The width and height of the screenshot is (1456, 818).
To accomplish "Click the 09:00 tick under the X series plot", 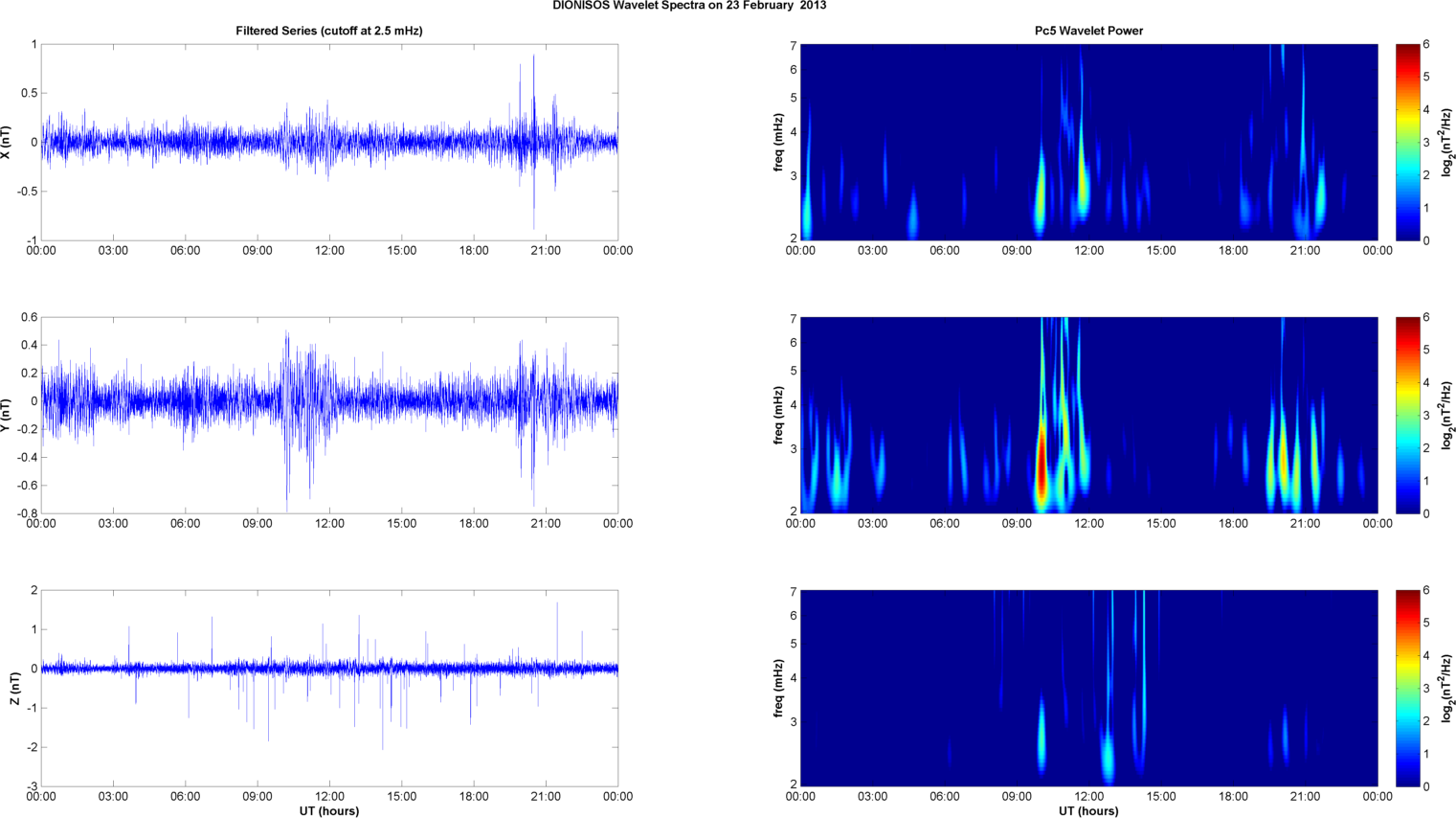I will pyautogui.click(x=258, y=251).
